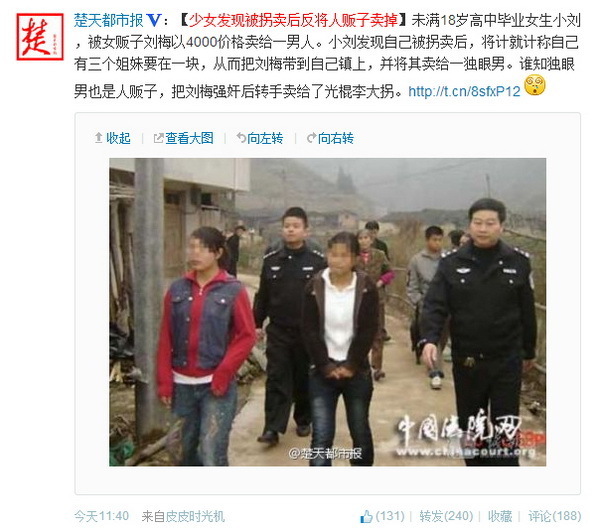Collapse the photo via 收起 text

[x=118, y=138]
